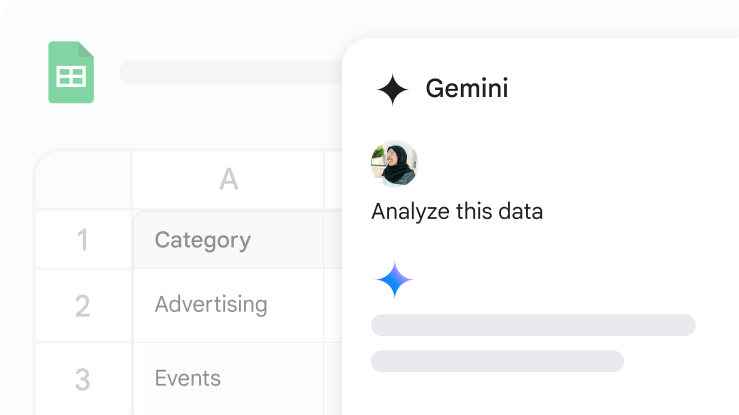Select the Gemini panel title text

467,88
